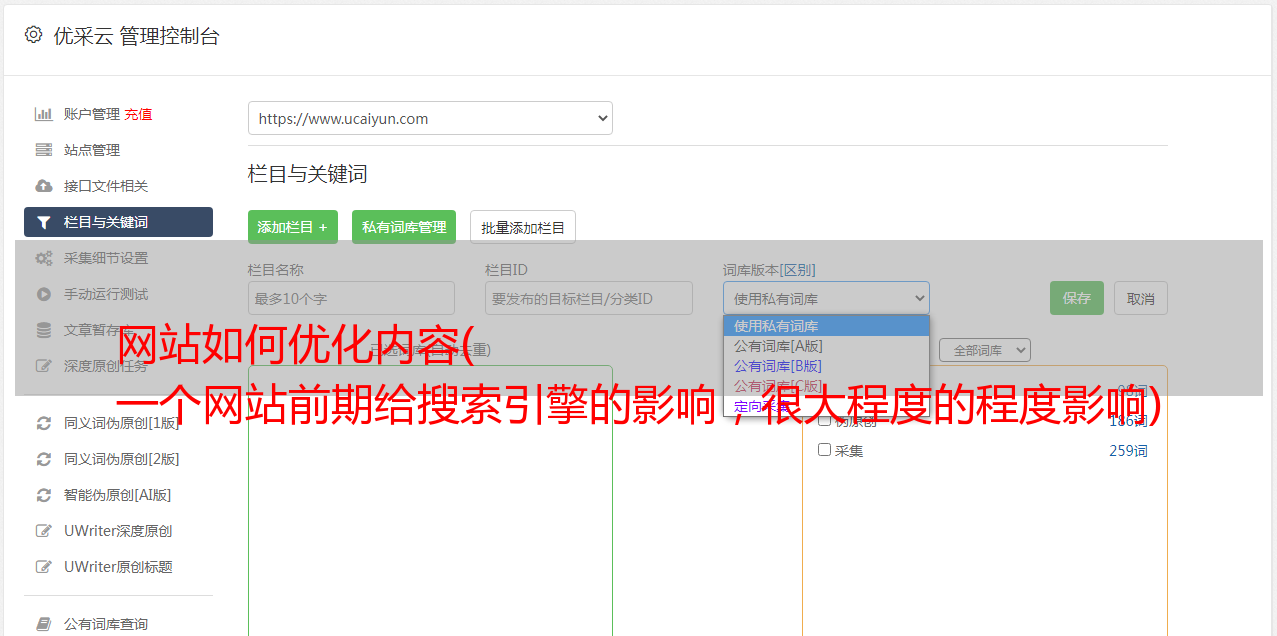The image size is (1277, 636).
Task: Focus the 栏目ID input field
Action: pos(589,298)
